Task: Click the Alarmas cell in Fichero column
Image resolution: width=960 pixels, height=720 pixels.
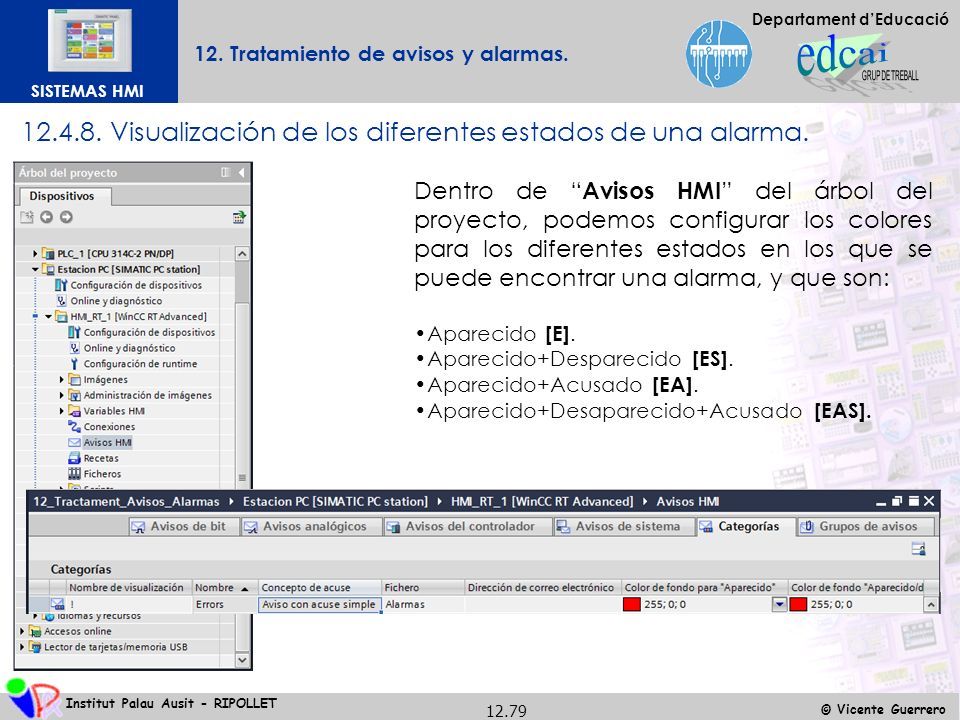Action: click(423, 604)
